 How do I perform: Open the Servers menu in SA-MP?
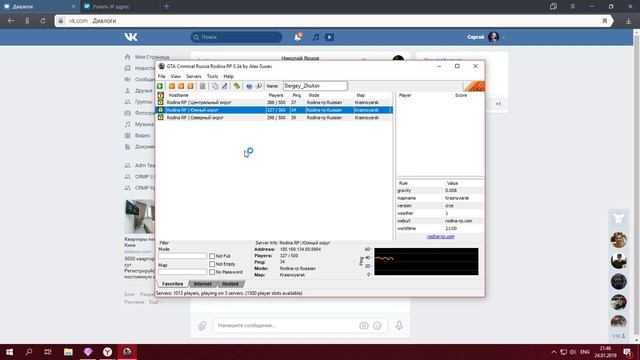tap(193, 76)
